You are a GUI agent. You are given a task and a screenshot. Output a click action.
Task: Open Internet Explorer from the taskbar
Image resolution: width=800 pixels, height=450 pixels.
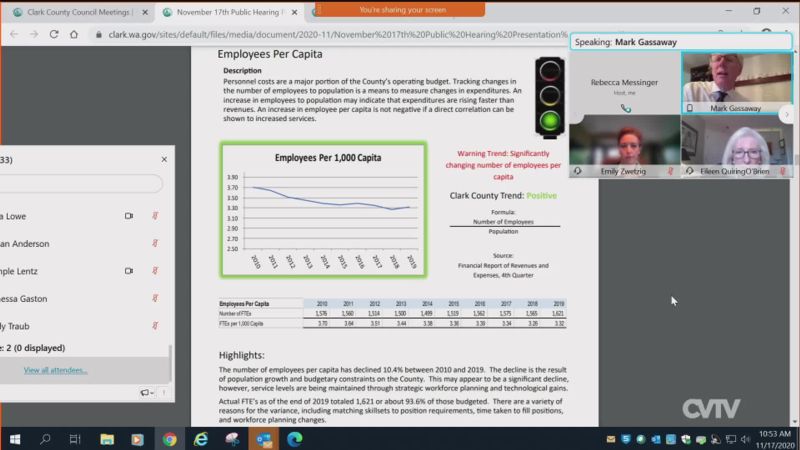click(201, 439)
